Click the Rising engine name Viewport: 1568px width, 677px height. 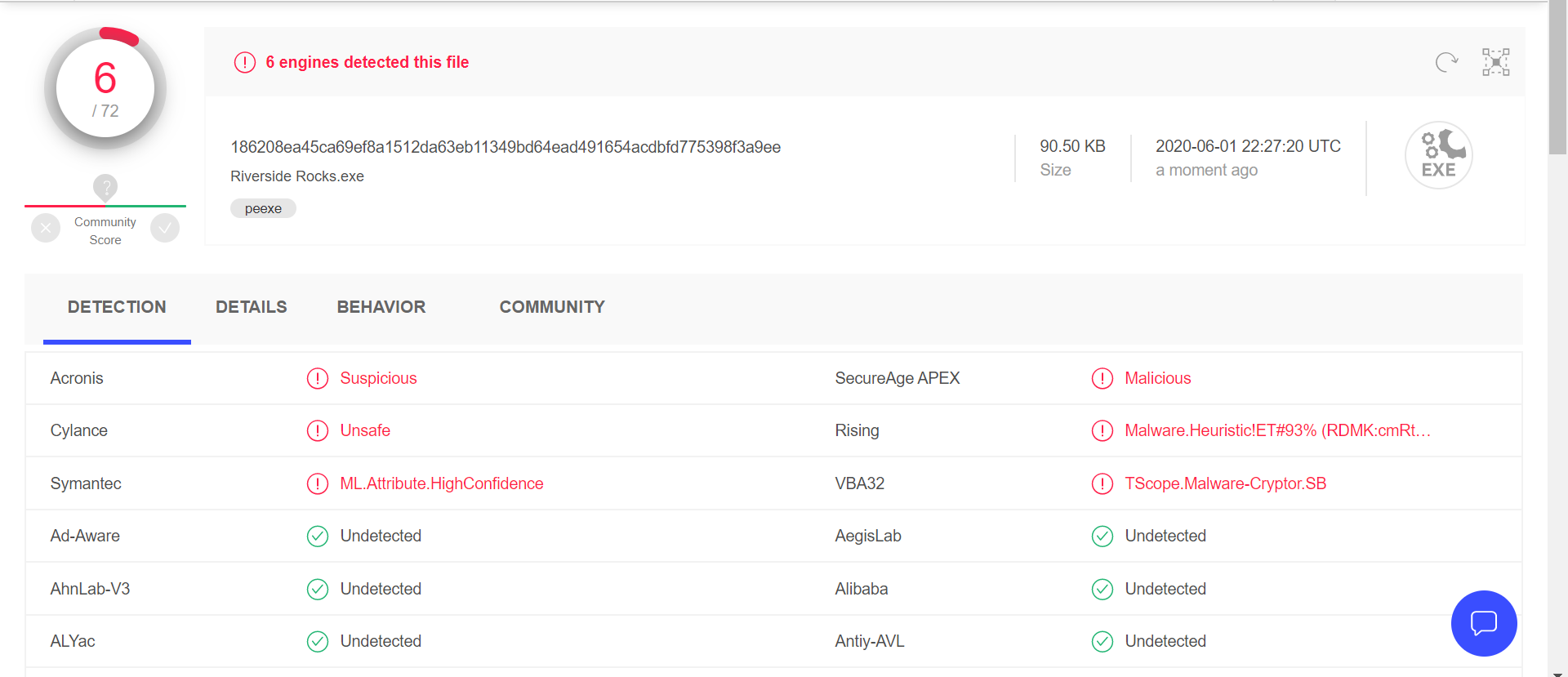[x=857, y=430]
